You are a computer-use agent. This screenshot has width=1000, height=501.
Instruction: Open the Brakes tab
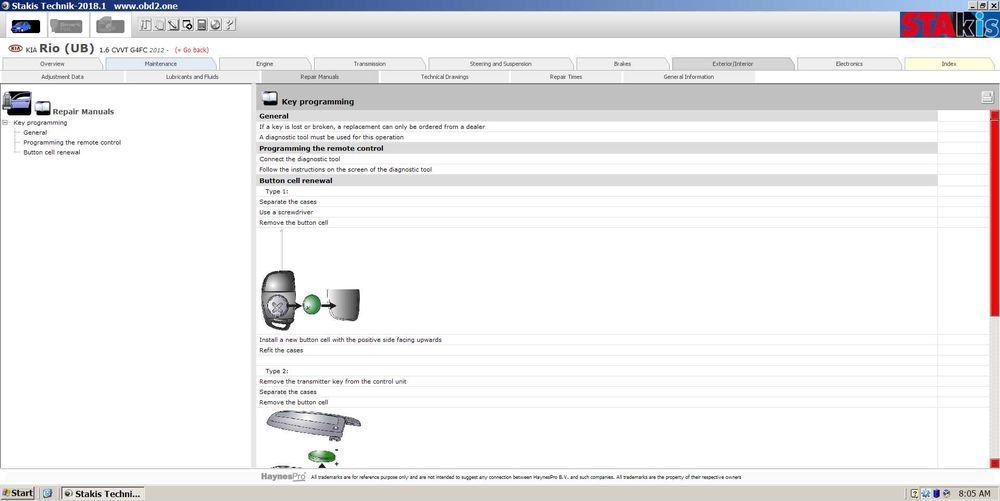point(622,64)
